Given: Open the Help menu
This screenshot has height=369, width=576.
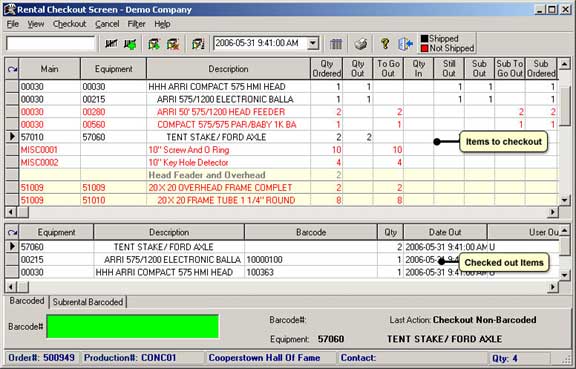Looking at the screenshot, I should (162, 24).
